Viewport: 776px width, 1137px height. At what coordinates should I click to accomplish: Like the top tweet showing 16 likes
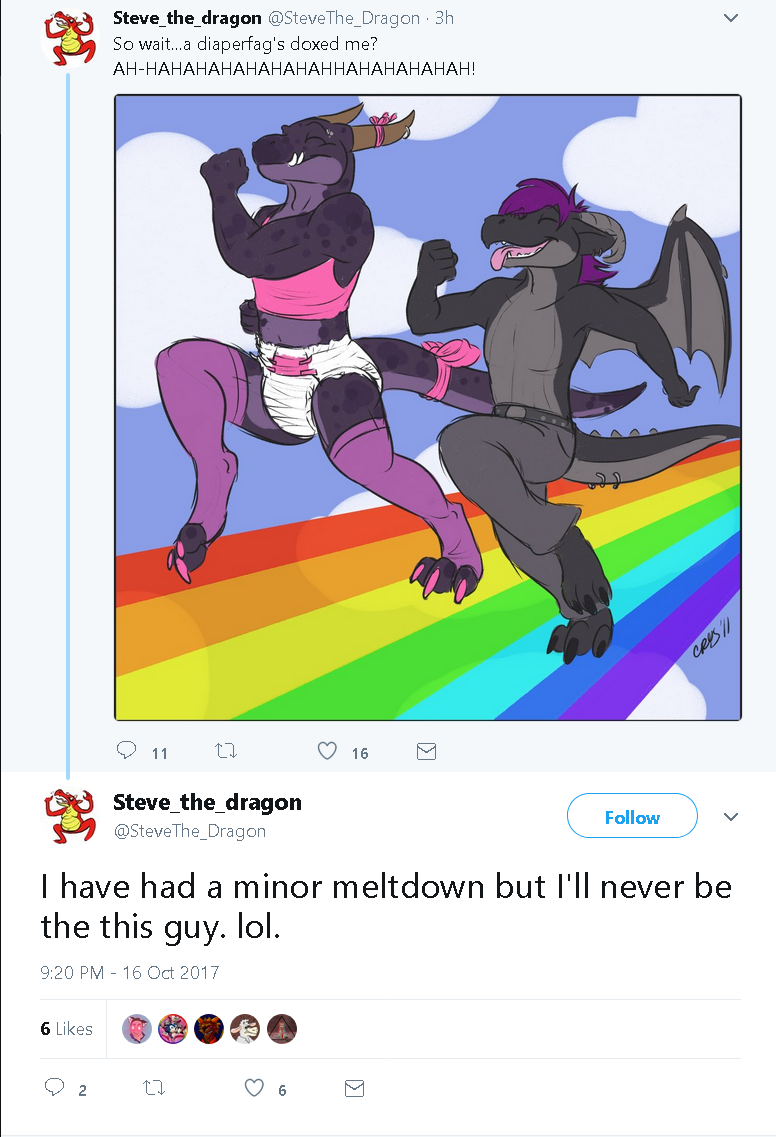[x=327, y=751]
